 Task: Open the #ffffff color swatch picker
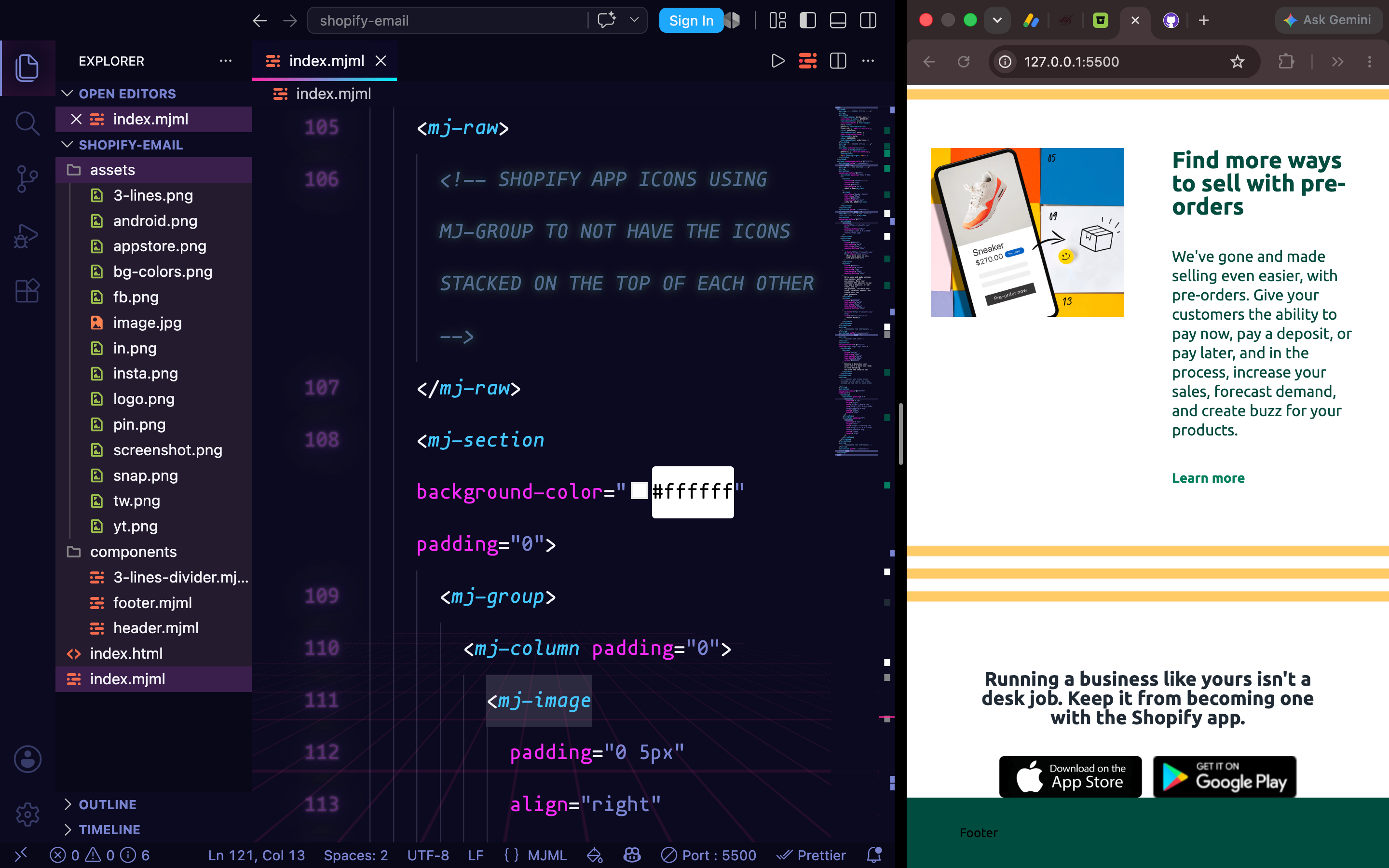[639, 491]
